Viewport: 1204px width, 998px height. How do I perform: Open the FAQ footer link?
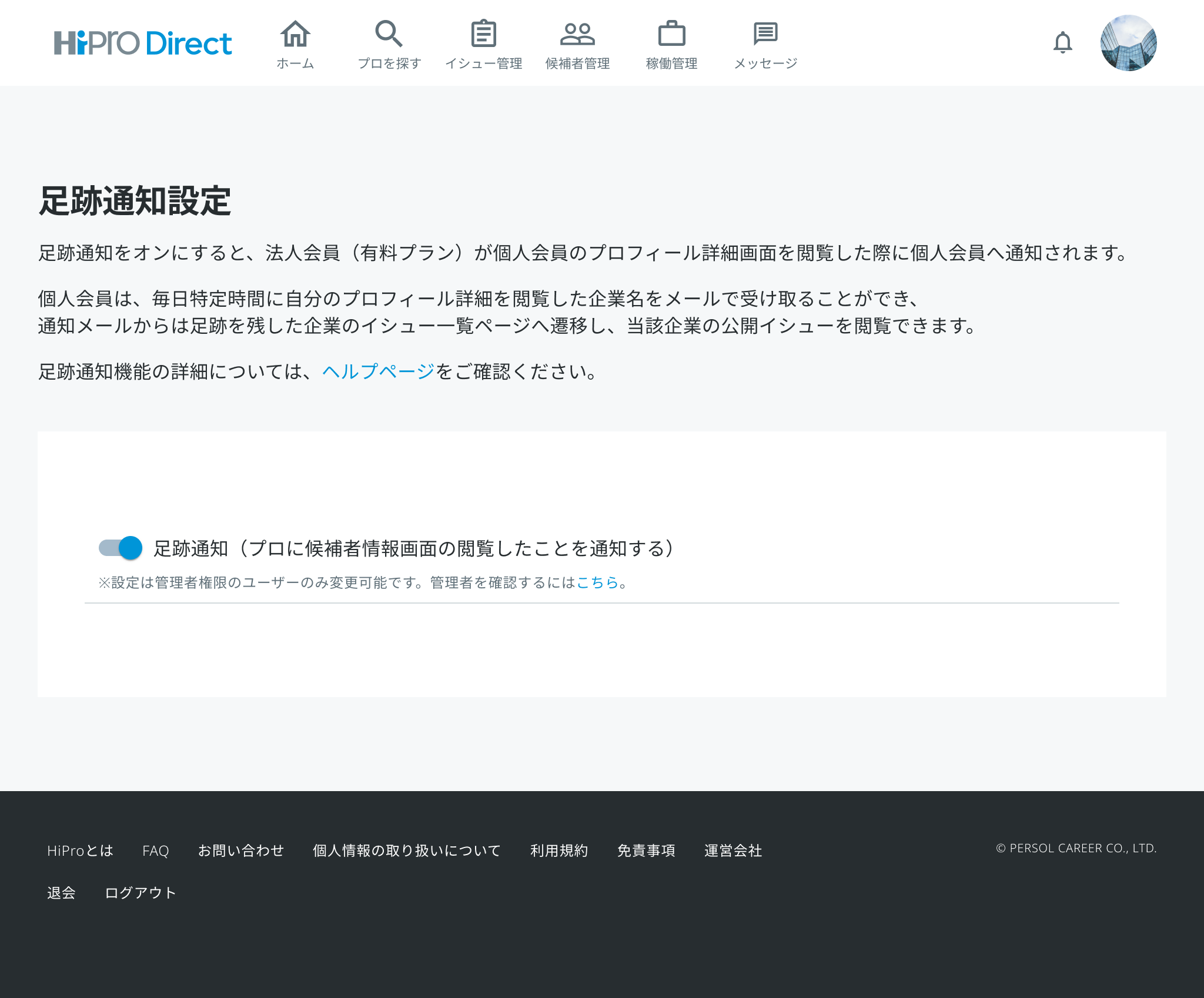pyautogui.click(x=155, y=850)
